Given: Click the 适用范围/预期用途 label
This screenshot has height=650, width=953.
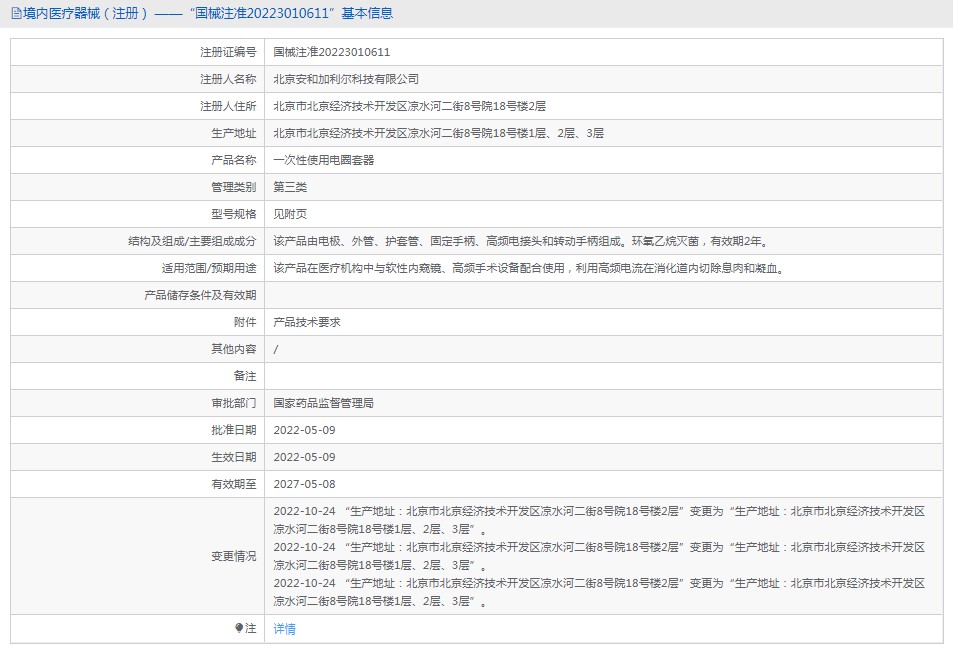Looking at the screenshot, I should click(209, 268).
